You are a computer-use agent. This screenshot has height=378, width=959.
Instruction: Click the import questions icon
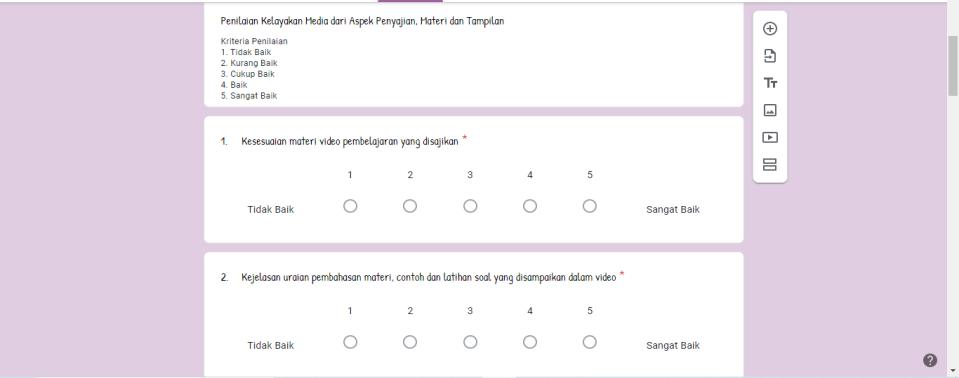coord(770,56)
